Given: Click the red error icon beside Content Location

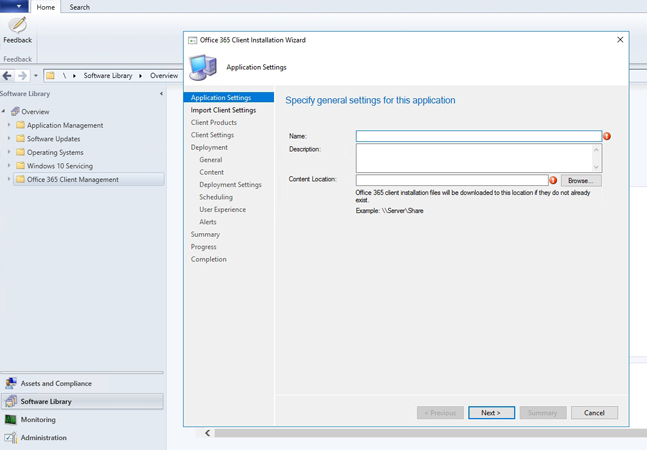Looking at the screenshot, I should tap(553, 180).
